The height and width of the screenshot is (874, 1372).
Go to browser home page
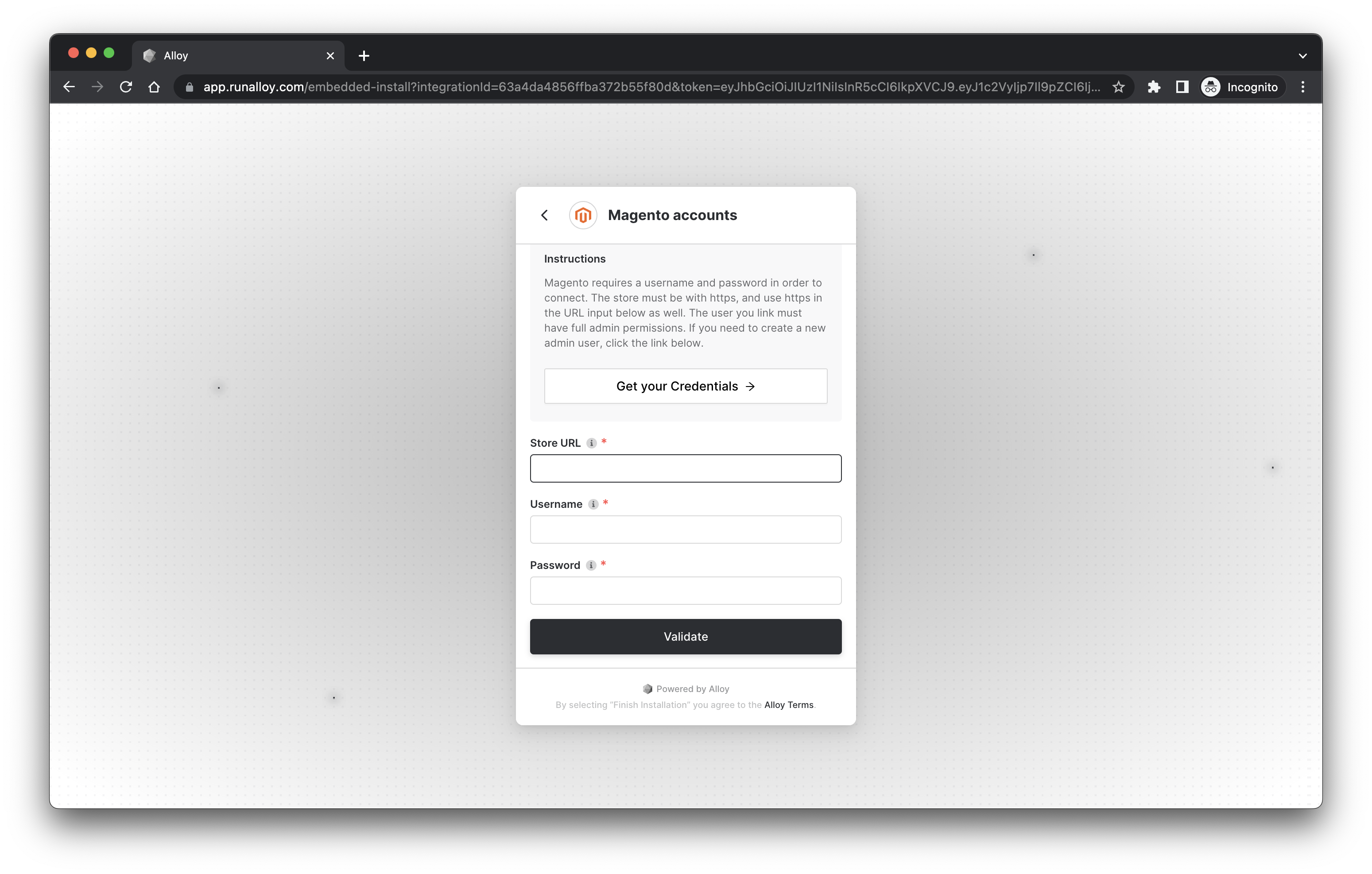(154, 87)
